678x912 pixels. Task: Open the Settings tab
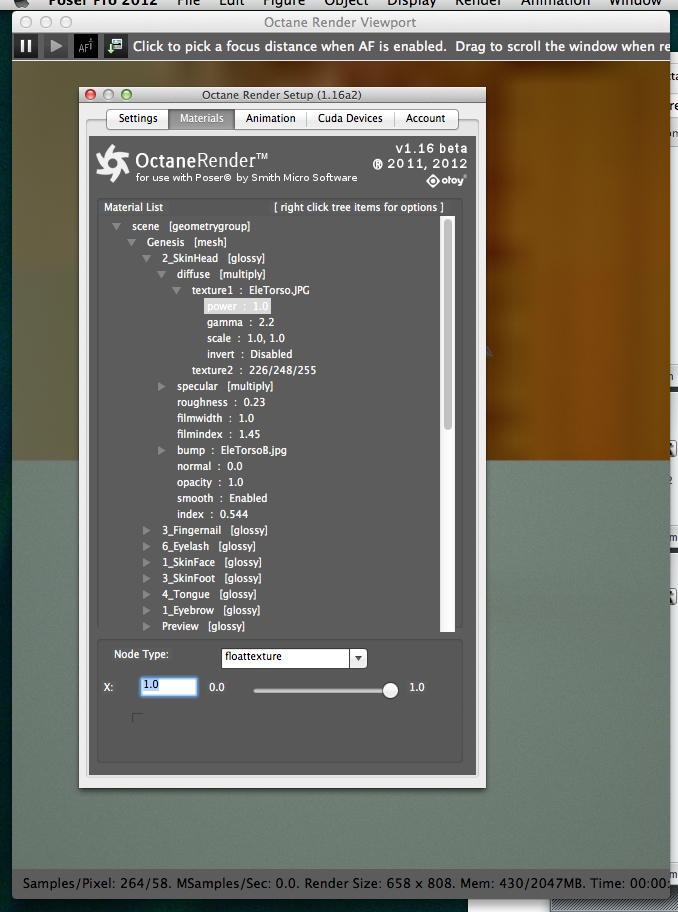tap(138, 119)
